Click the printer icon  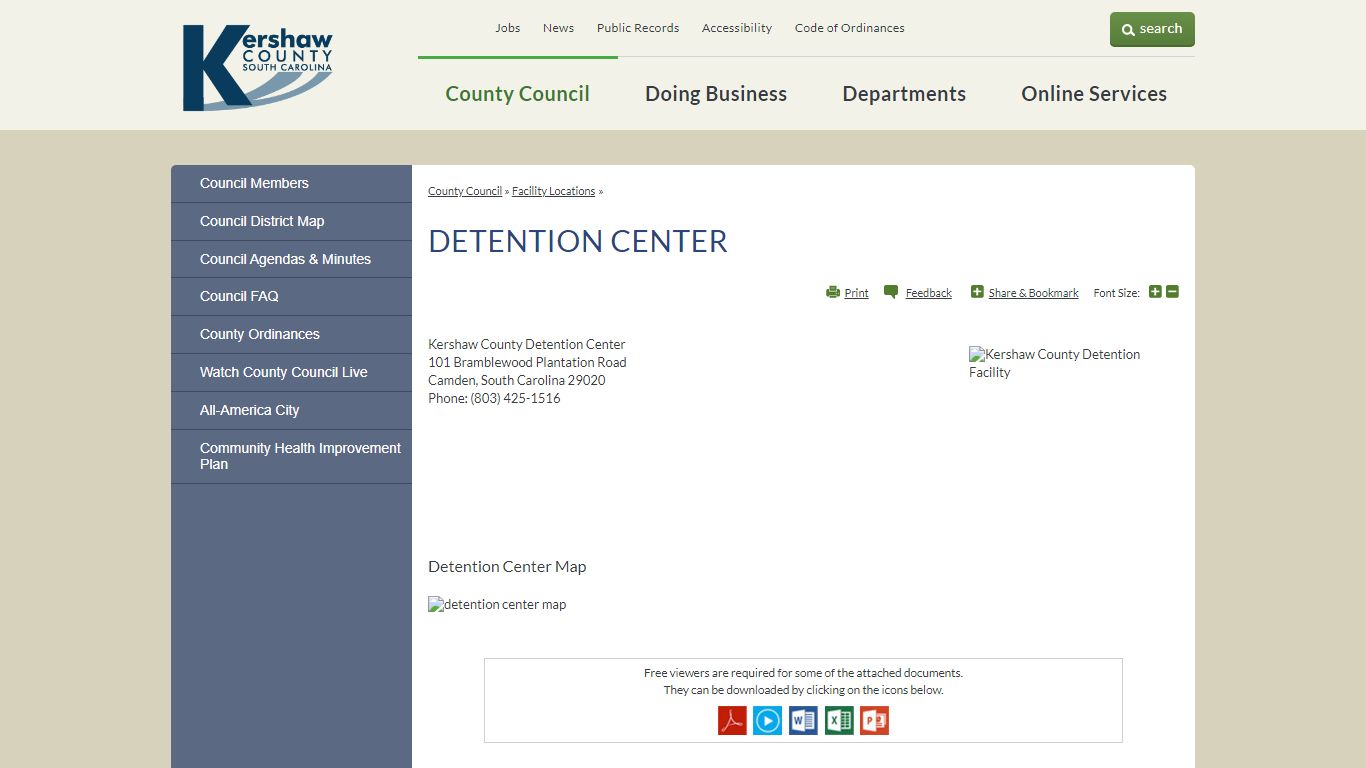coord(833,292)
